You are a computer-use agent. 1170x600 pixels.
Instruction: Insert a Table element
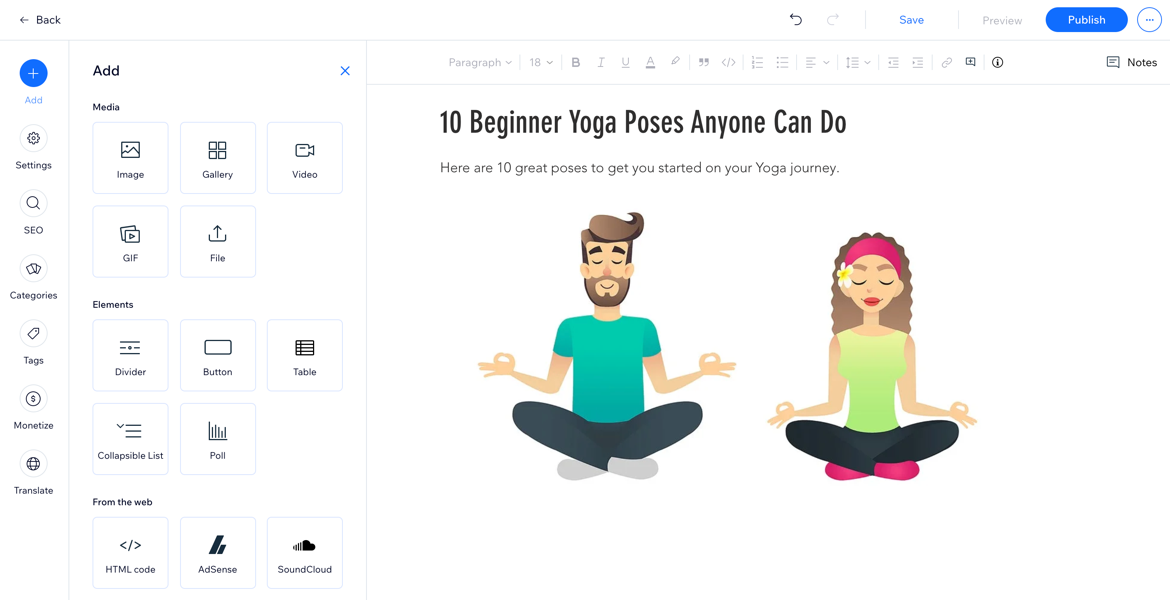point(304,355)
